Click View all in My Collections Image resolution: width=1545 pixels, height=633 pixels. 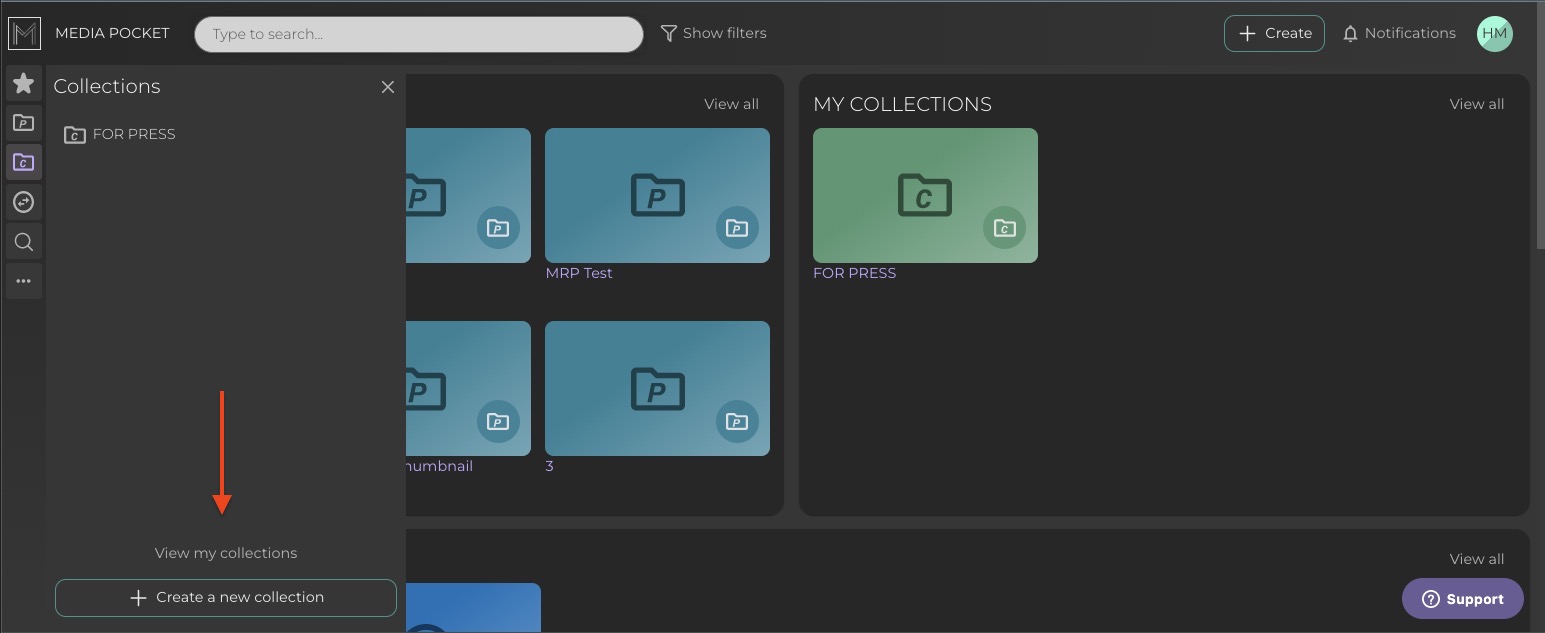(1476, 104)
